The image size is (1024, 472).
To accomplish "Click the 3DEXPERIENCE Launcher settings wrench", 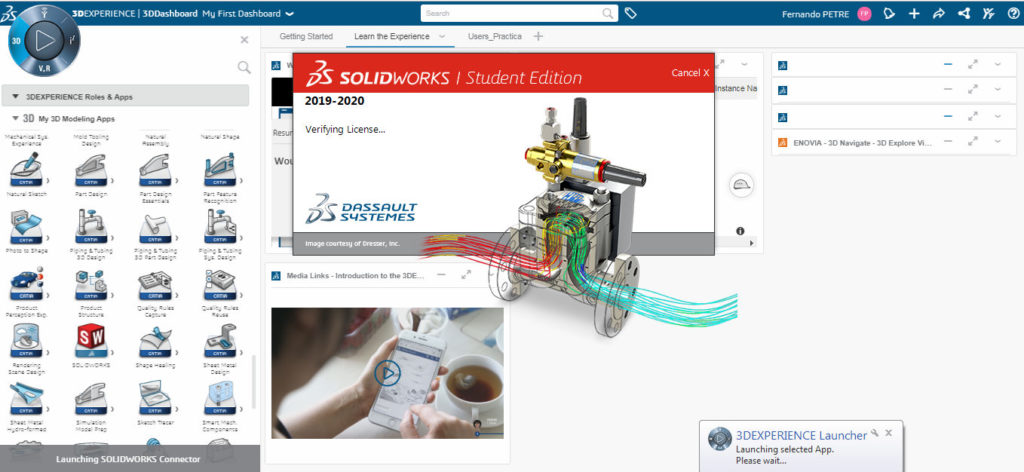I will pyautogui.click(x=875, y=433).
